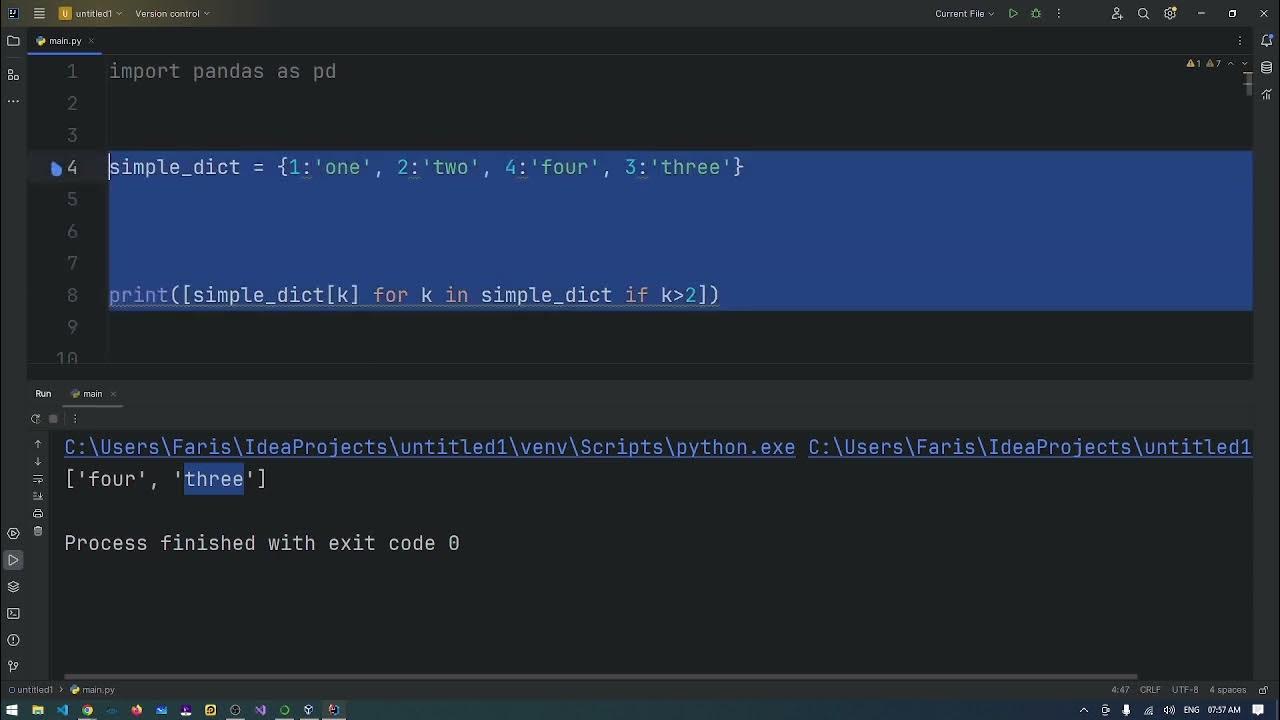Open Firefox from the taskbar
Image resolution: width=1280 pixels, height=720 pixels.
coord(136,710)
